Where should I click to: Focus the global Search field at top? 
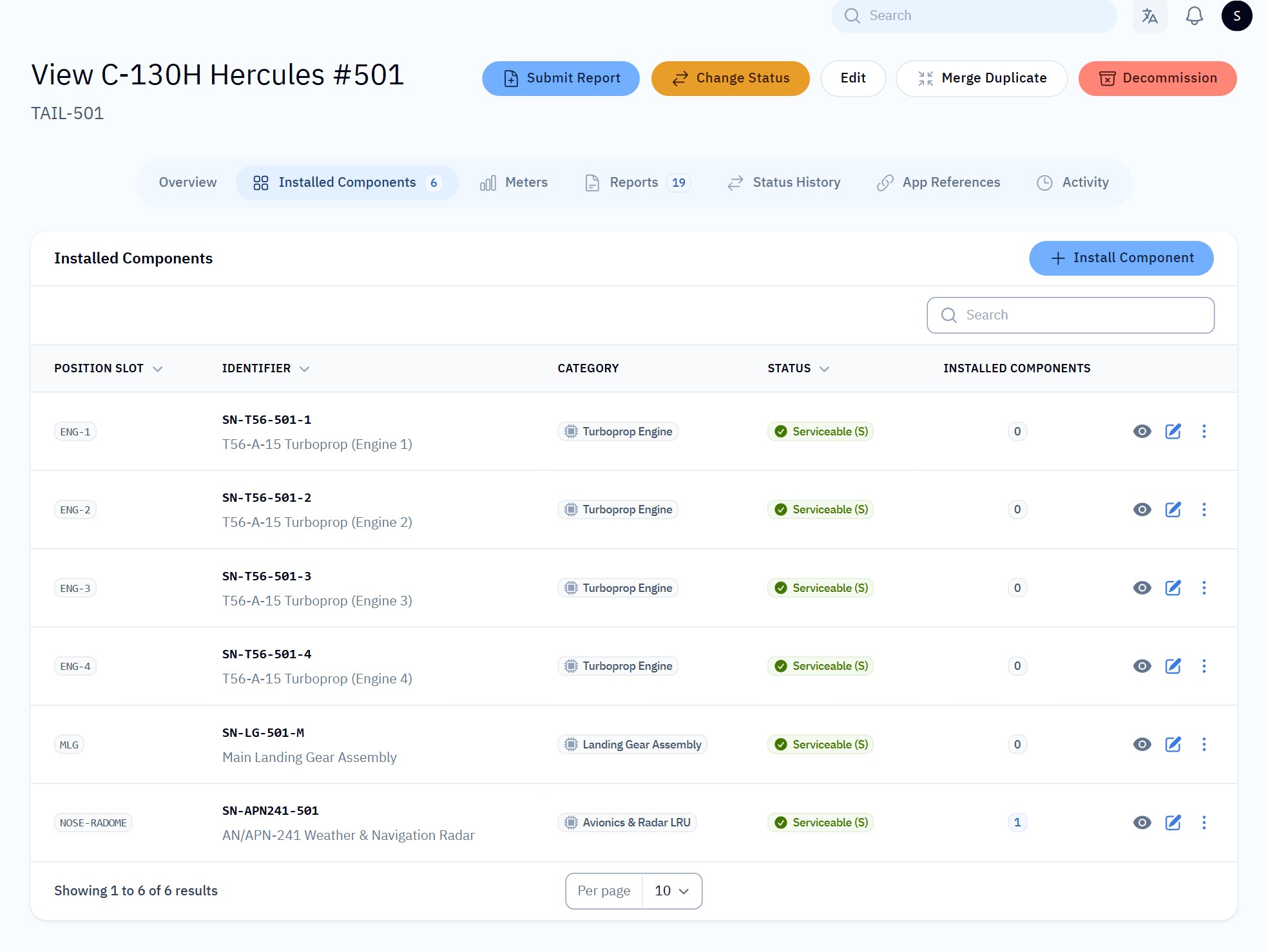974,16
